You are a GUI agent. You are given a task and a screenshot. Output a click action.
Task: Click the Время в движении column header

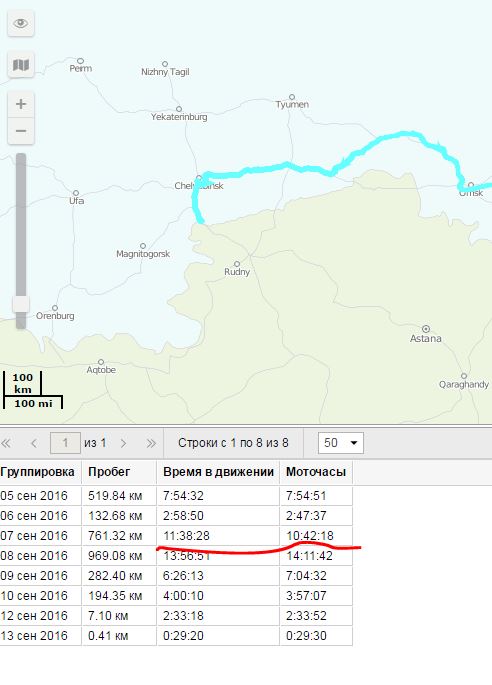click(x=218, y=472)
